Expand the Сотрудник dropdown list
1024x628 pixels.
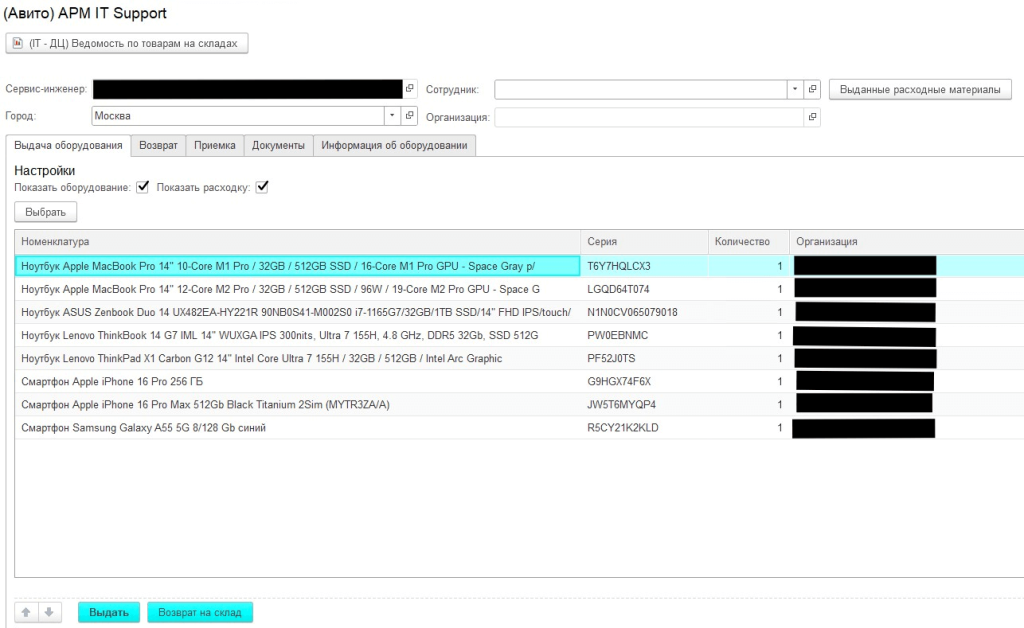(x=795, y=89)
